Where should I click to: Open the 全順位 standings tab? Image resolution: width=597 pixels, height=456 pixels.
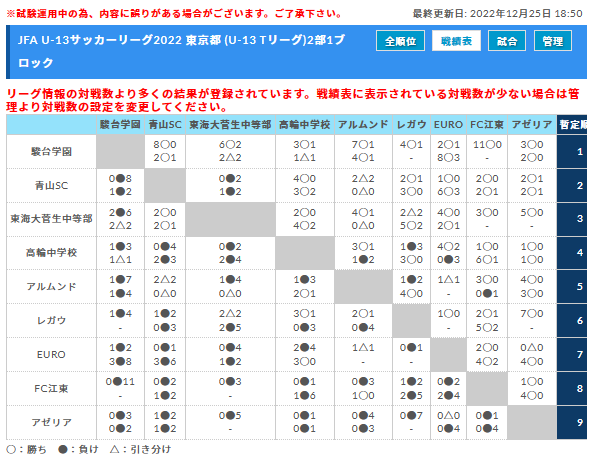coord(400,41)
